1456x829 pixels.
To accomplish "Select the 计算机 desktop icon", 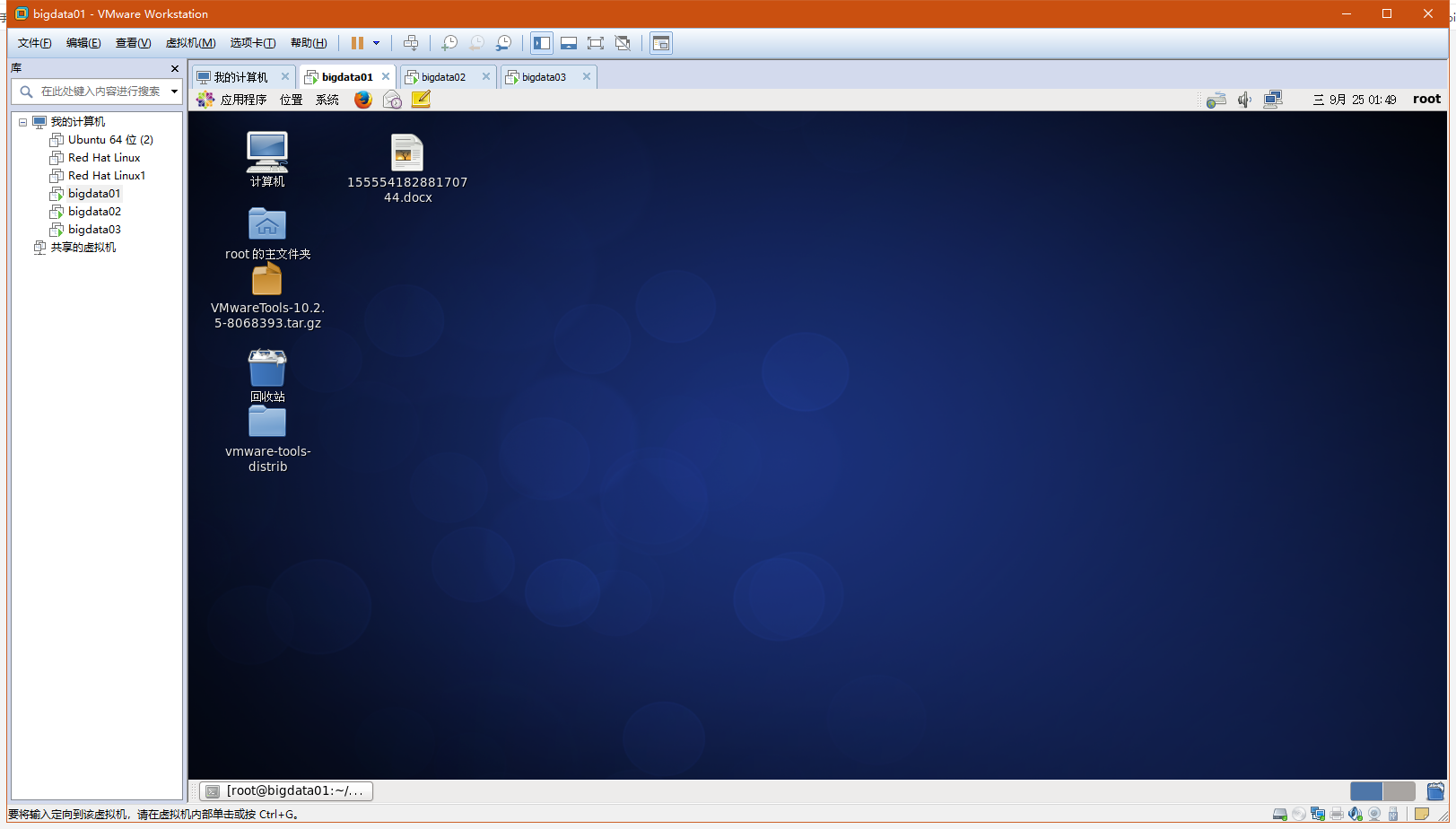I will (267, 159).
